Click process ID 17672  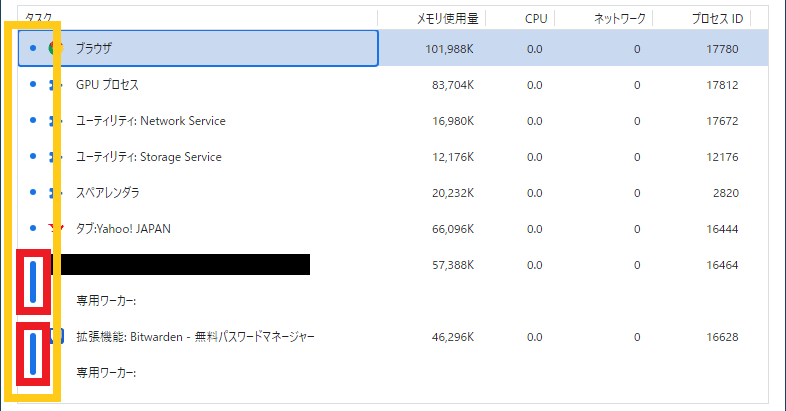pos(722,121)
